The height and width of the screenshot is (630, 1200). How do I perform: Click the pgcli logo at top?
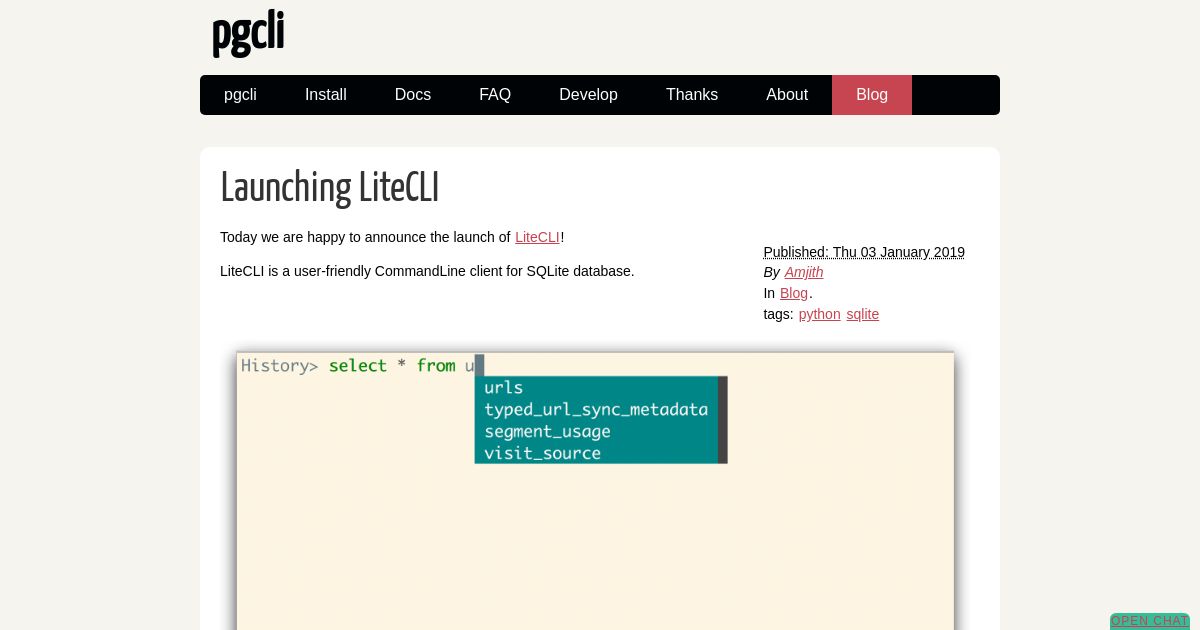[248, 34]
